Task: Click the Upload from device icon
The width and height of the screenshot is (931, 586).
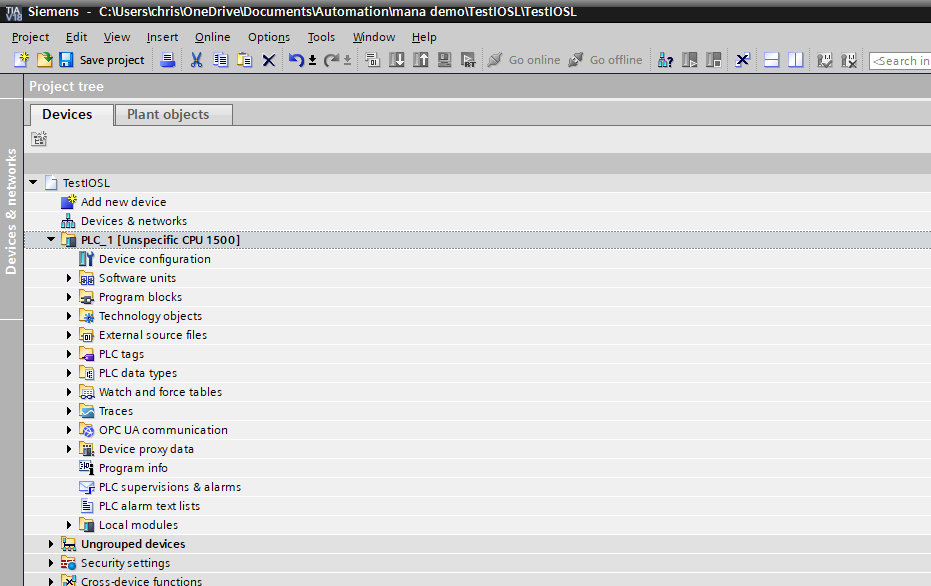Action: coord(420,59)
